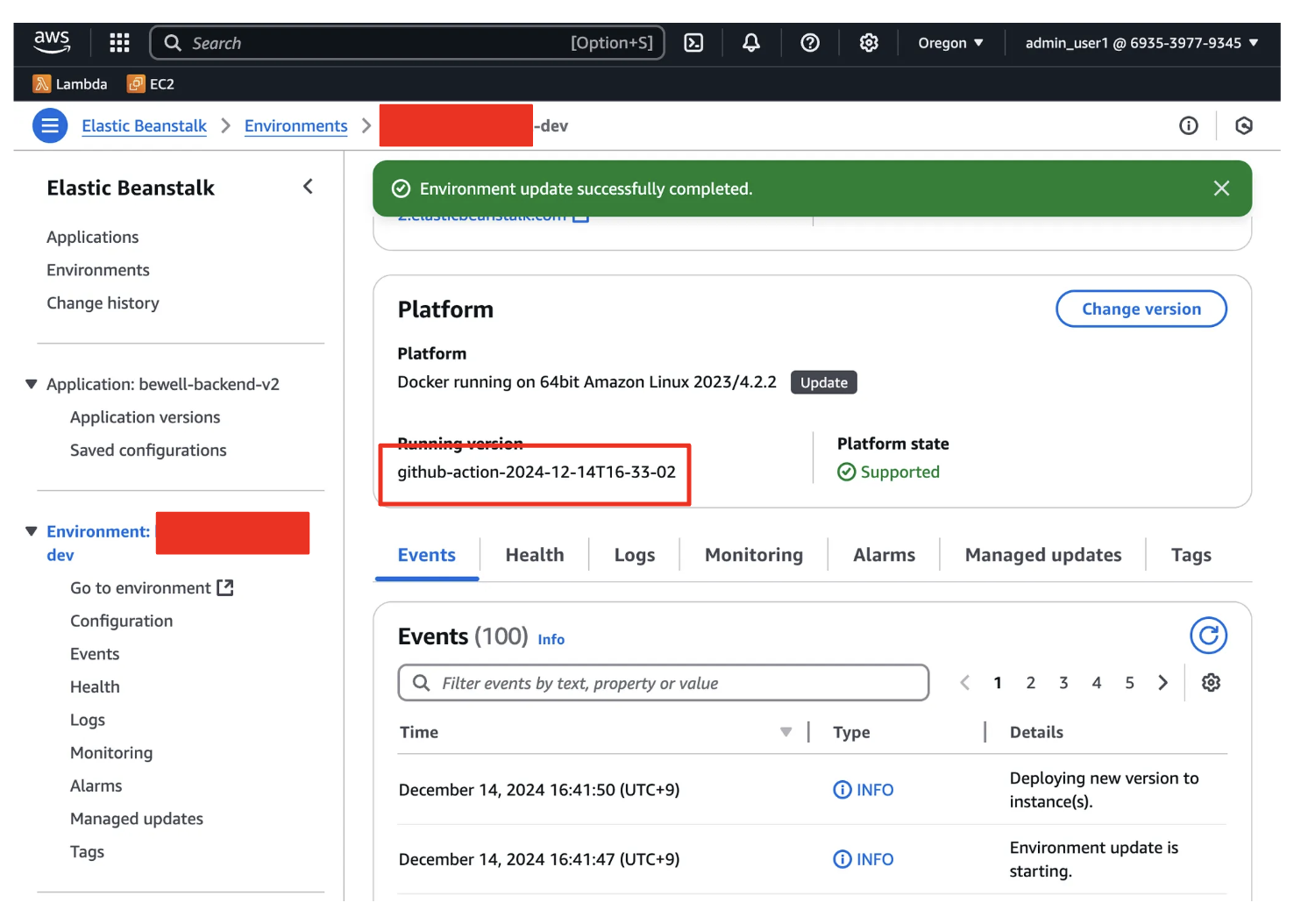Go to events page 5
The width and height of the screenshot is (1301, 924).
pos(1130,682)
